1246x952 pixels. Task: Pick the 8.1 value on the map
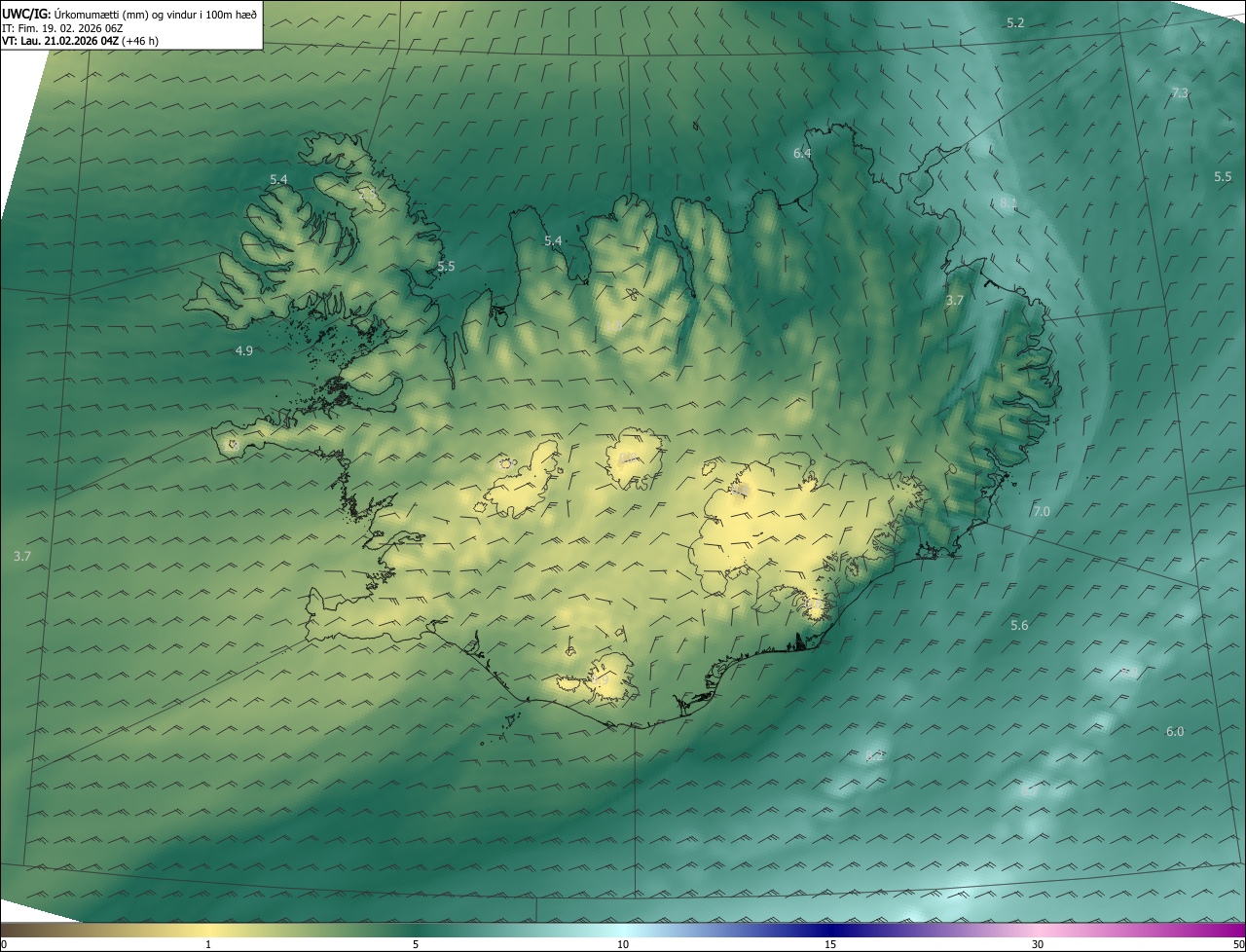point(1008,203)
